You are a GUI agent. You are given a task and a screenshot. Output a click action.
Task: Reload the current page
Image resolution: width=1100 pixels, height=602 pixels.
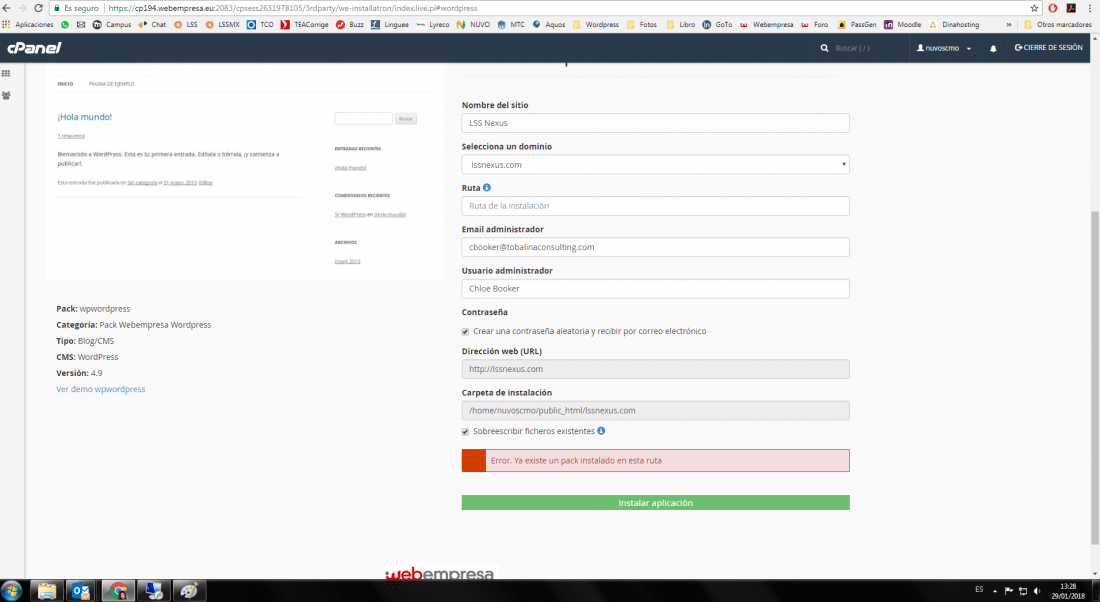click(38, 8)
